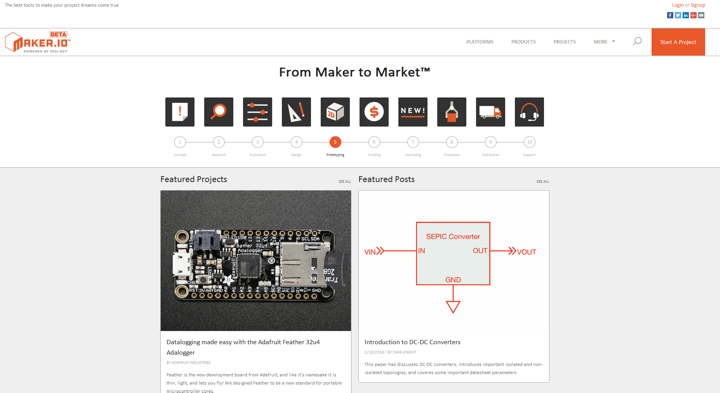The height and width of the screenshot is (393, 720).
Task: Jump to step 2 Research circle
Action: click(x=219, y=142)
